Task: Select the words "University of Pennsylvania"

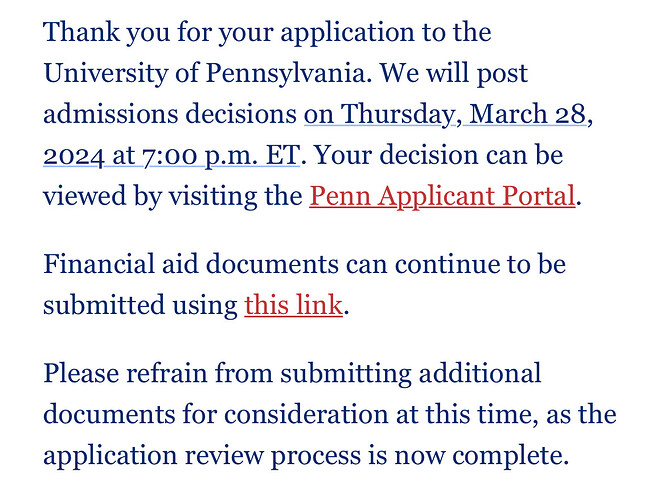Action: click(x=205, y=74)
